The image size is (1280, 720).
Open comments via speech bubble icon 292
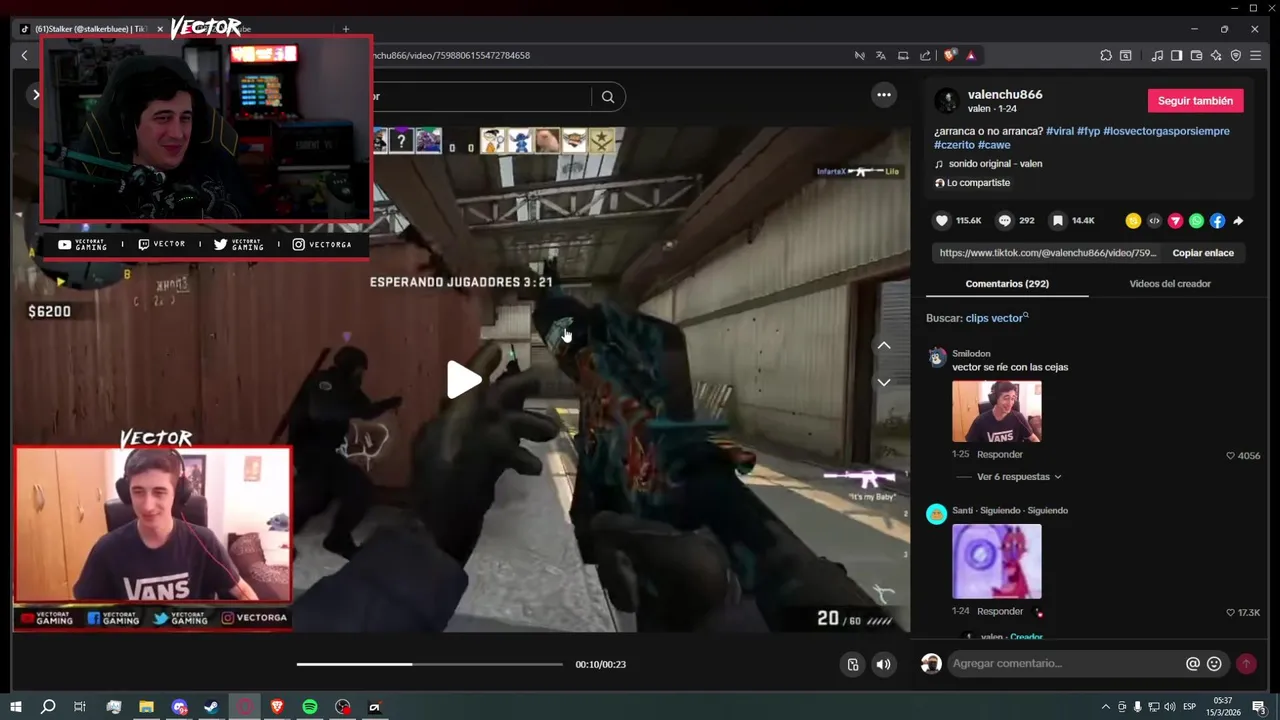coord(1005,221)
